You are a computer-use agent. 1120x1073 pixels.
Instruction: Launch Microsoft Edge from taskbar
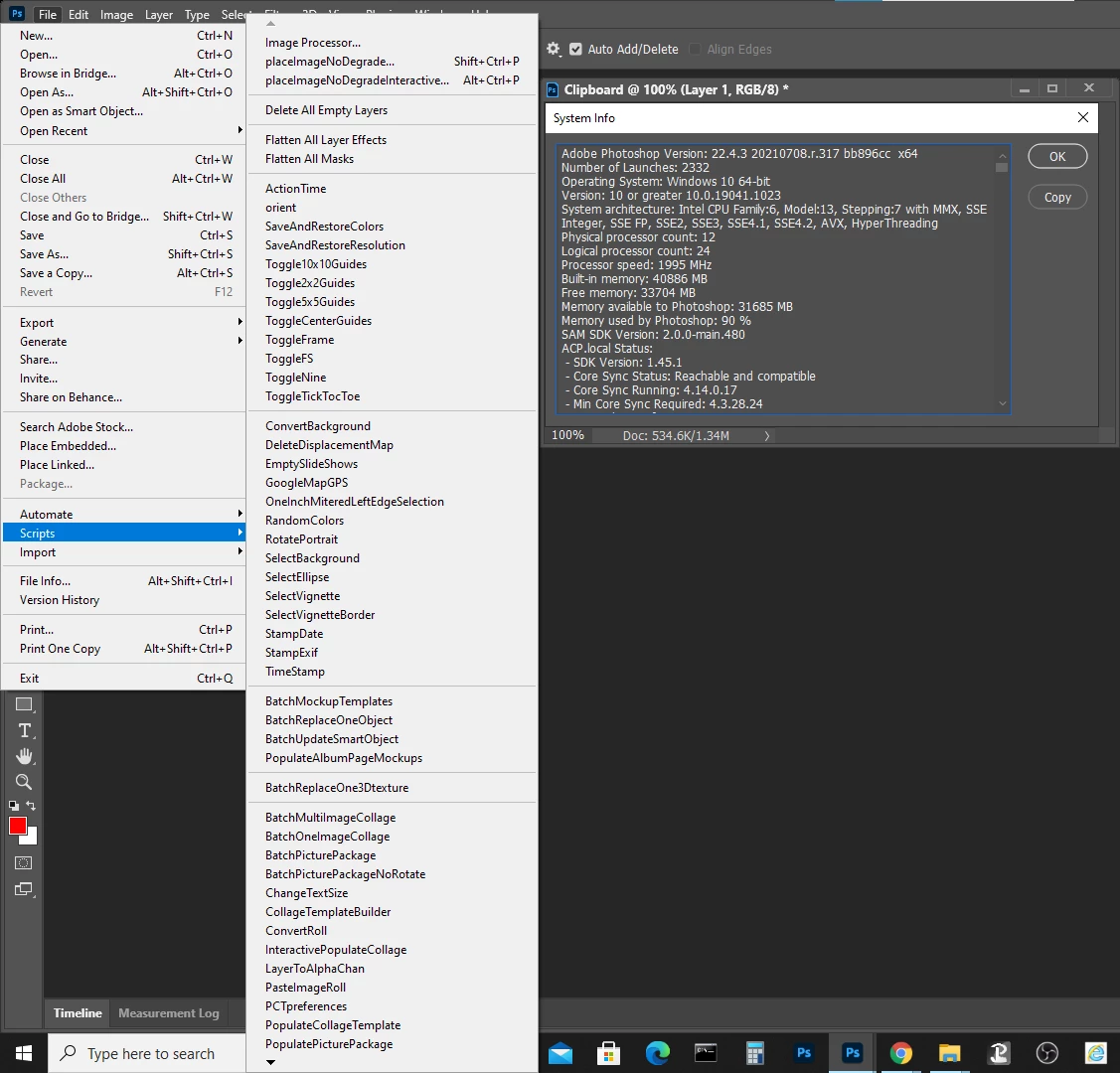[x=658, y=1053]
